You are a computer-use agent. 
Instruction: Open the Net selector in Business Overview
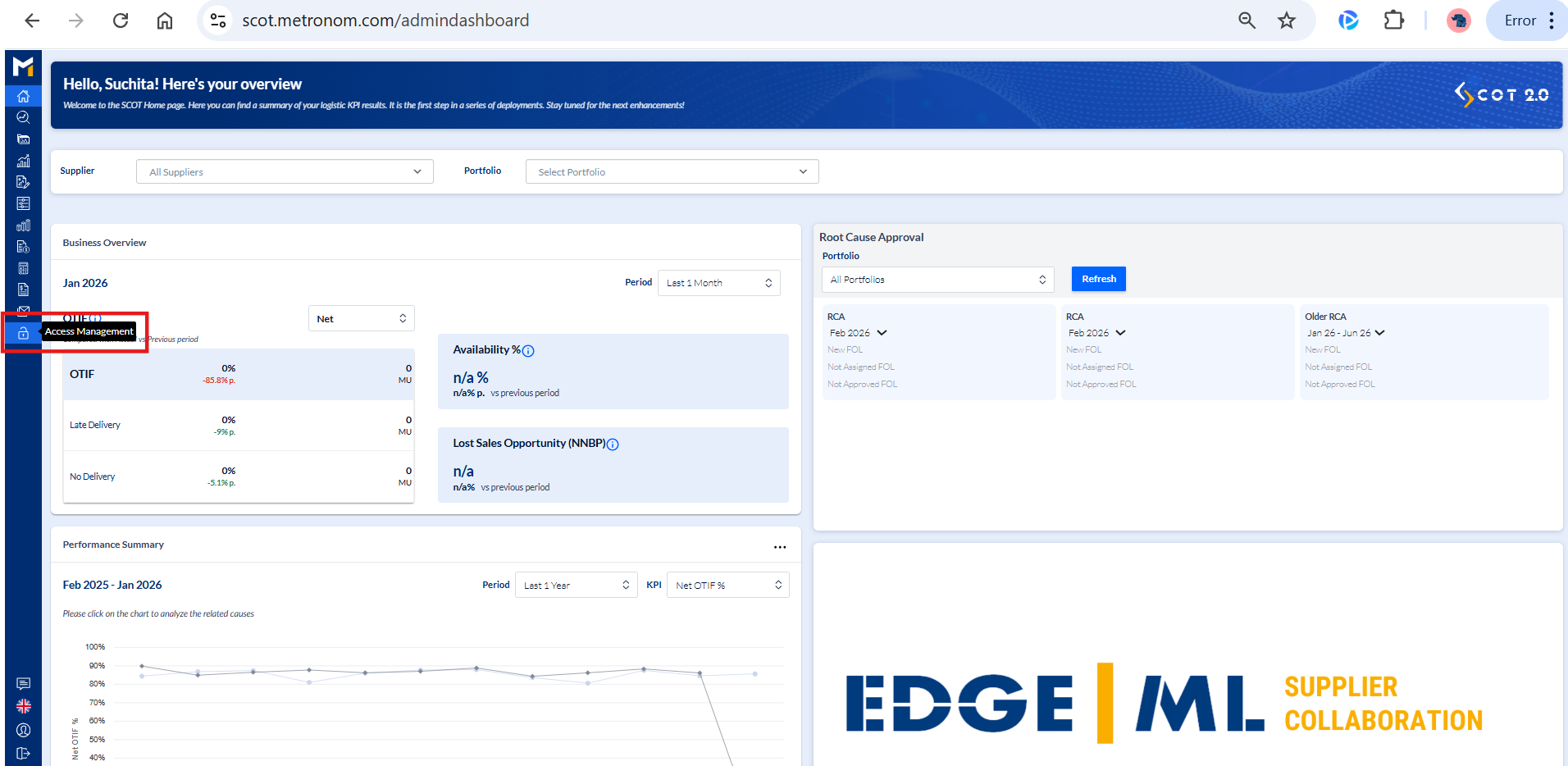click(x=362, y=318)
